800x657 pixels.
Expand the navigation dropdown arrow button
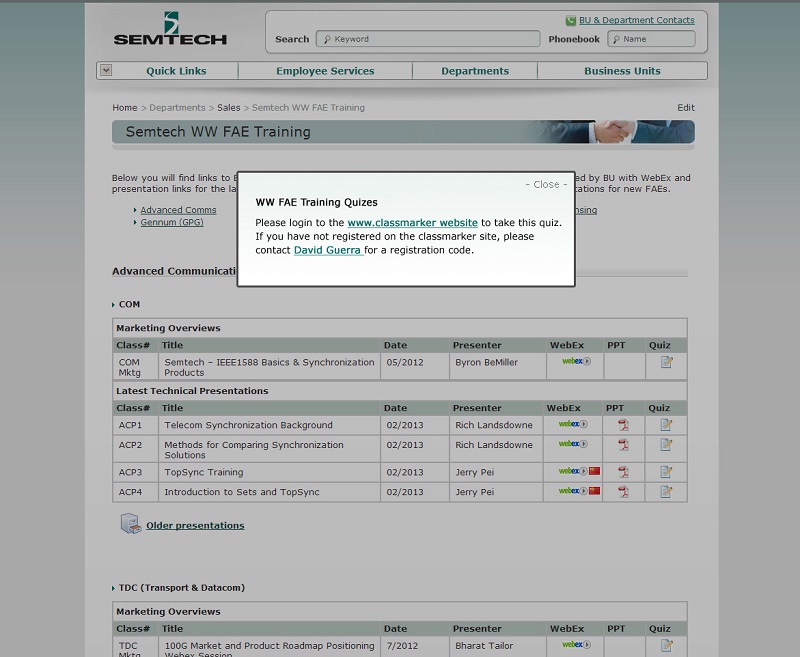(106, 70)
